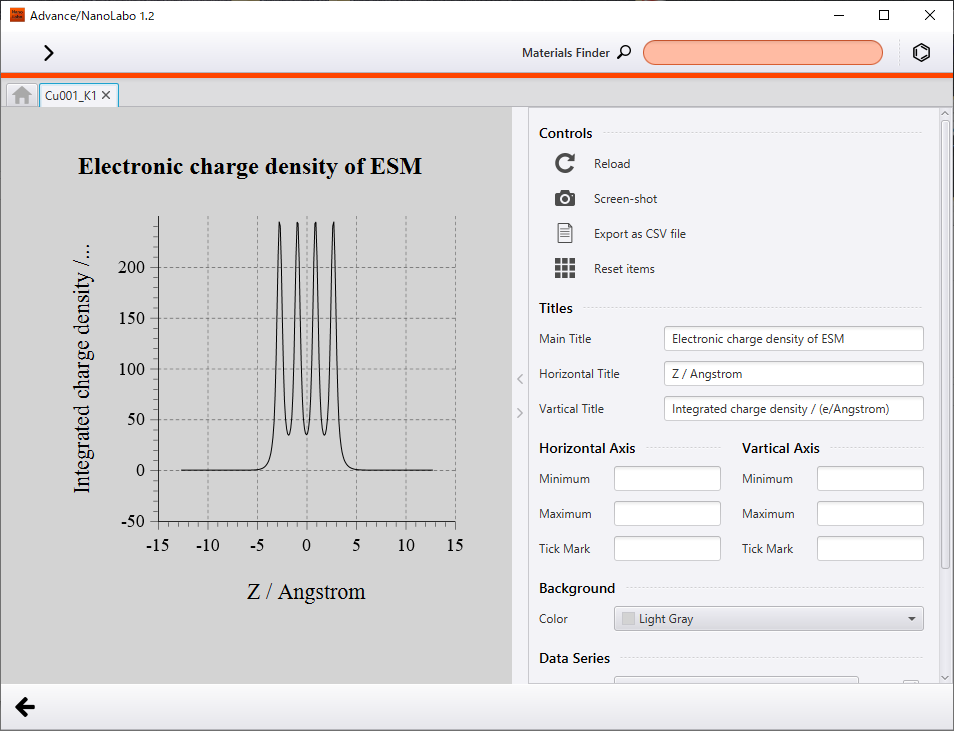Focus the Materials Finder search field

[x=762, y=53]
